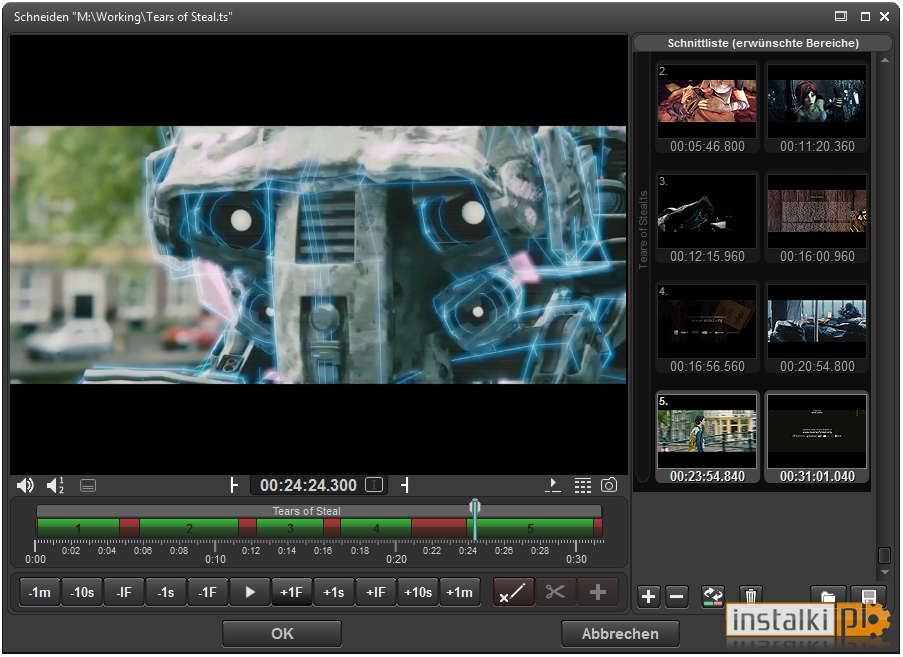Set cut-out marker right of timecode
903x657 pixels.
coord(405,485)
